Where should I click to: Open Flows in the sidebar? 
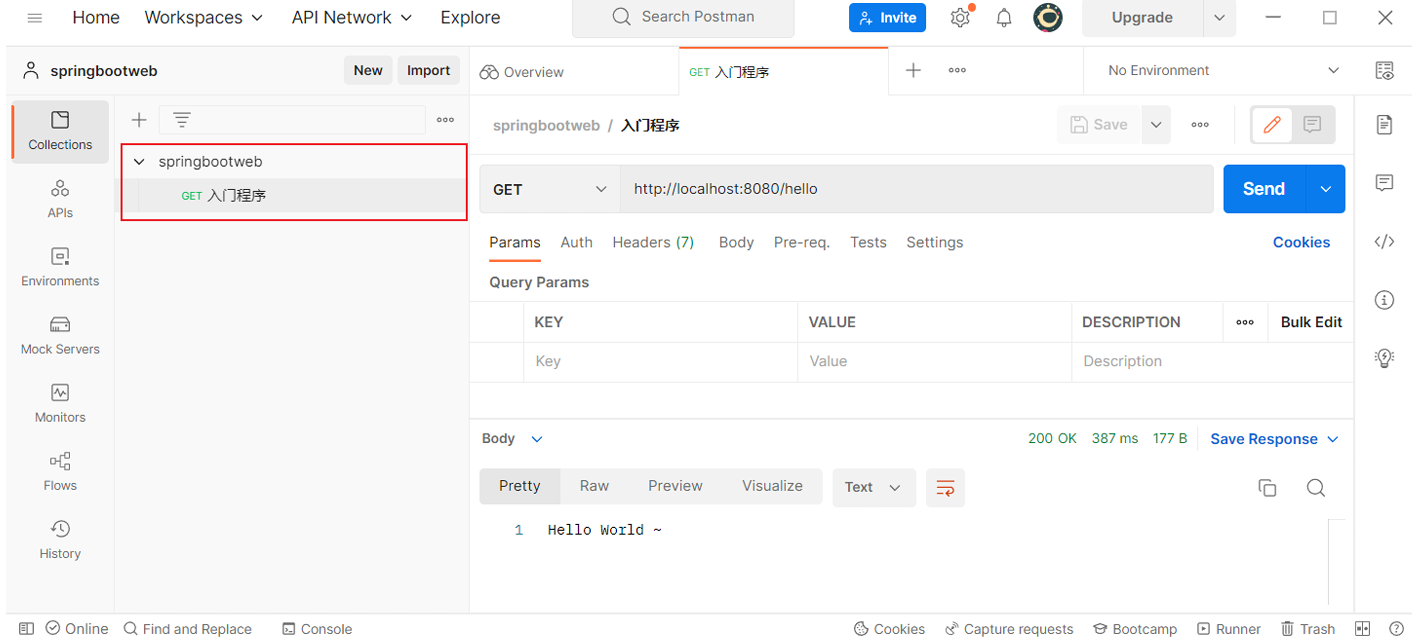tap(60, 471)
